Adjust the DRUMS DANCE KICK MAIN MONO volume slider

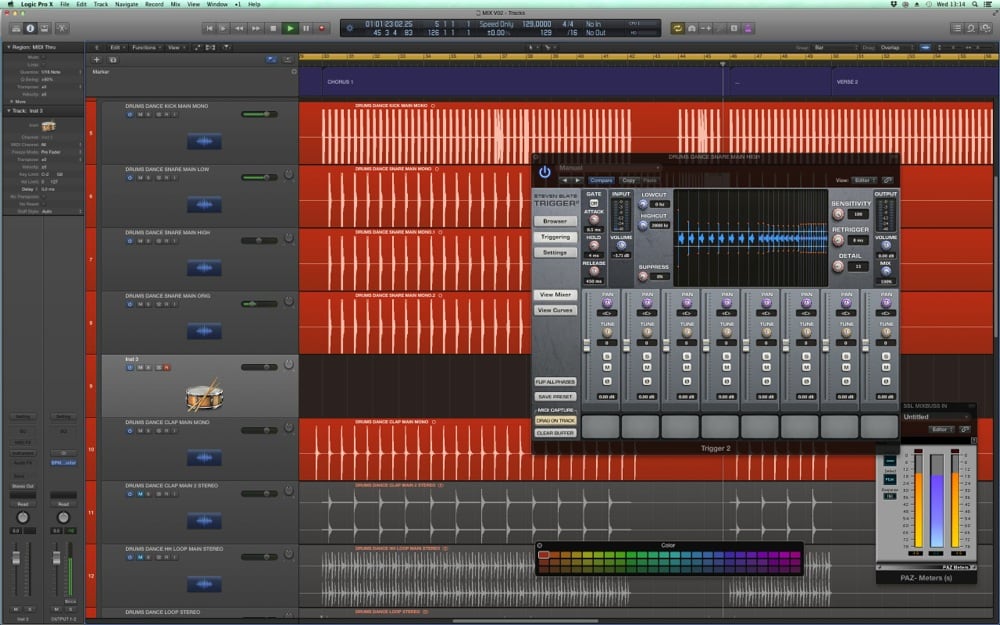259,115
